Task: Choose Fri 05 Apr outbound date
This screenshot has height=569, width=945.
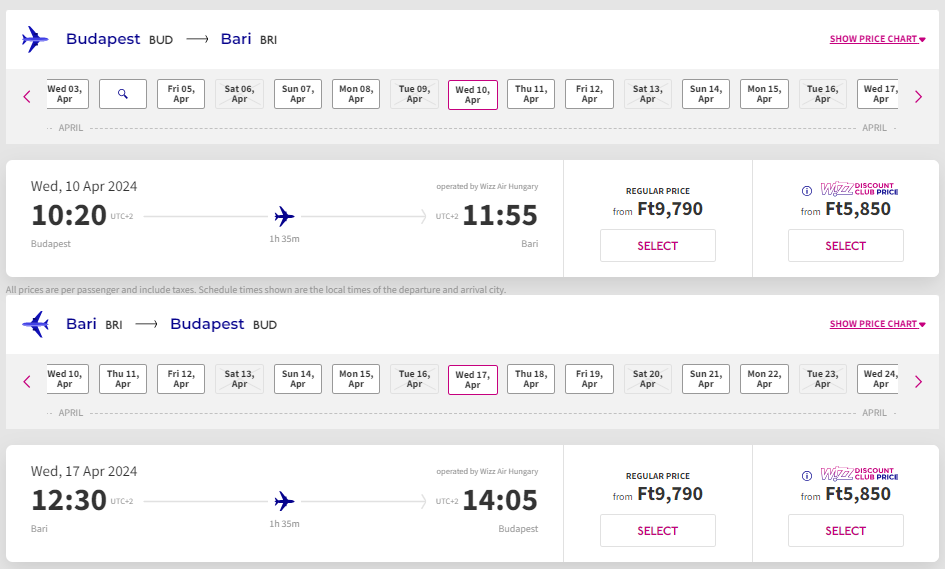Action: pyautogui.click(x=181, y=94)
